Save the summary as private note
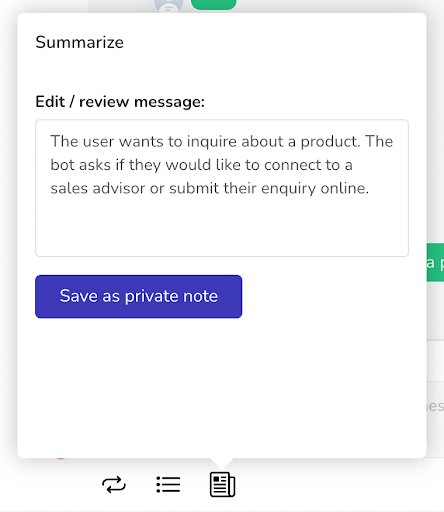Screen dimensions: 444x512 pyautogui.click(x=138, y=296)
